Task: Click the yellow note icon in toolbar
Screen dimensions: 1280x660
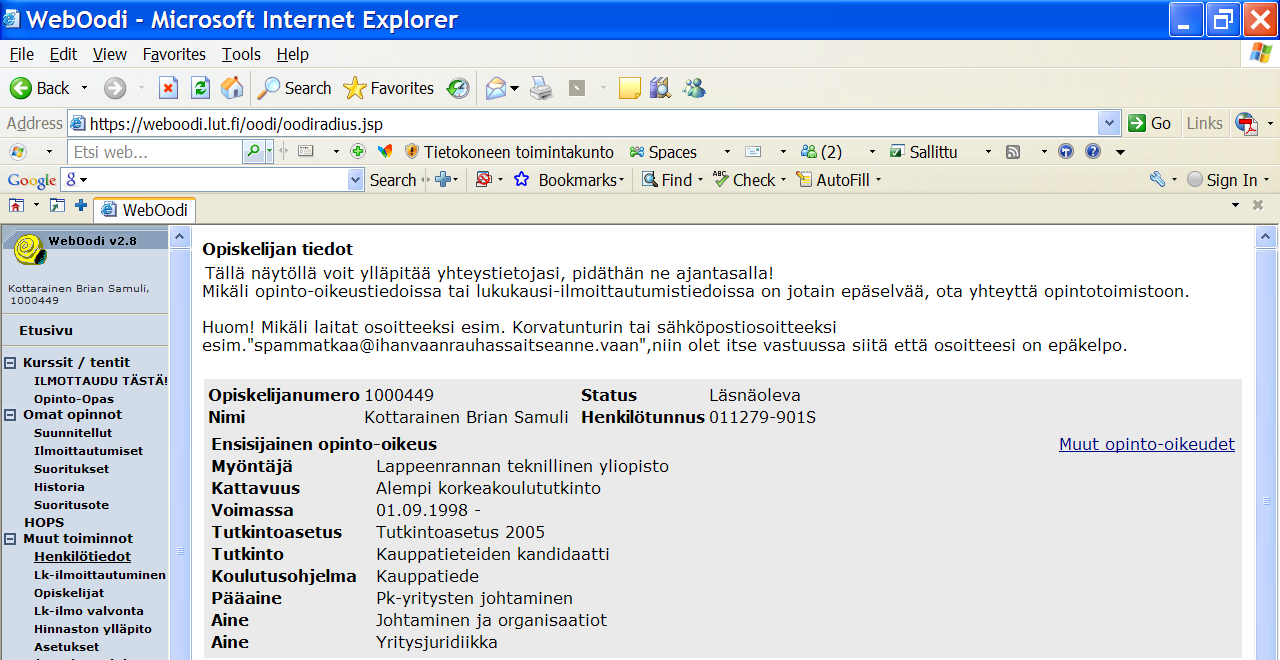Action: (x=629, y=88)
